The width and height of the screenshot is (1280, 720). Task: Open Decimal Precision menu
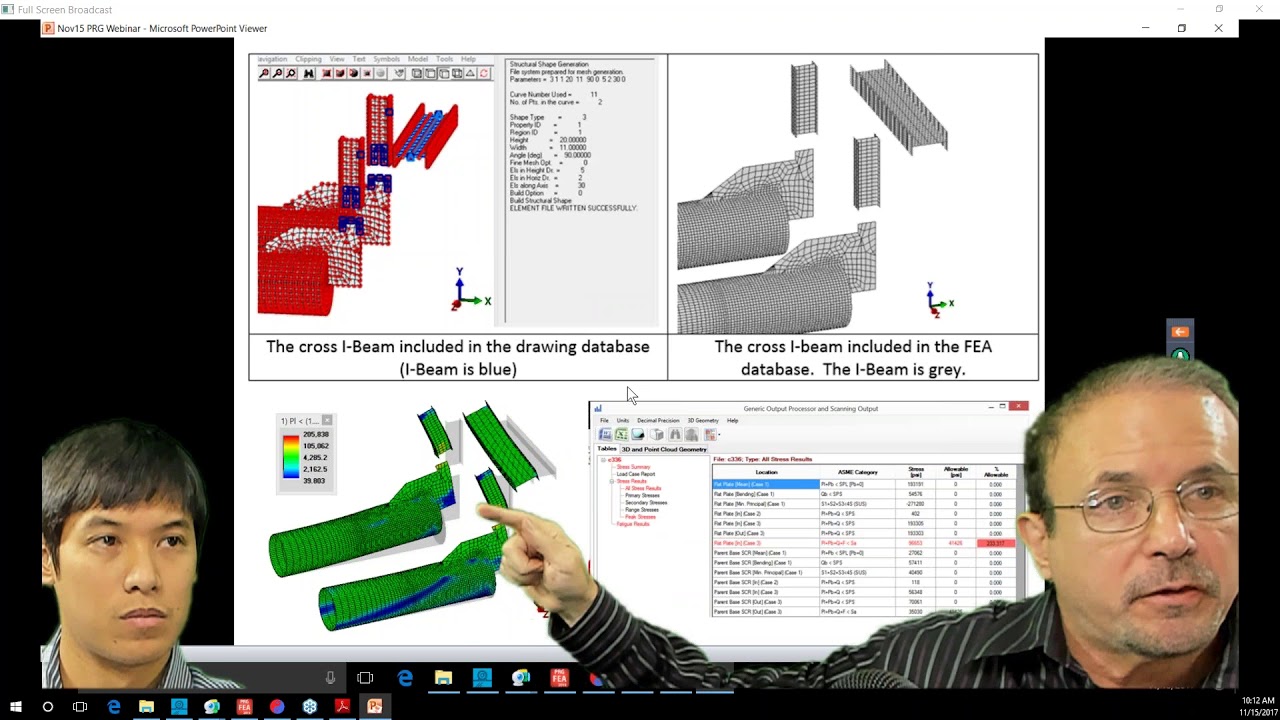(658, 421)
